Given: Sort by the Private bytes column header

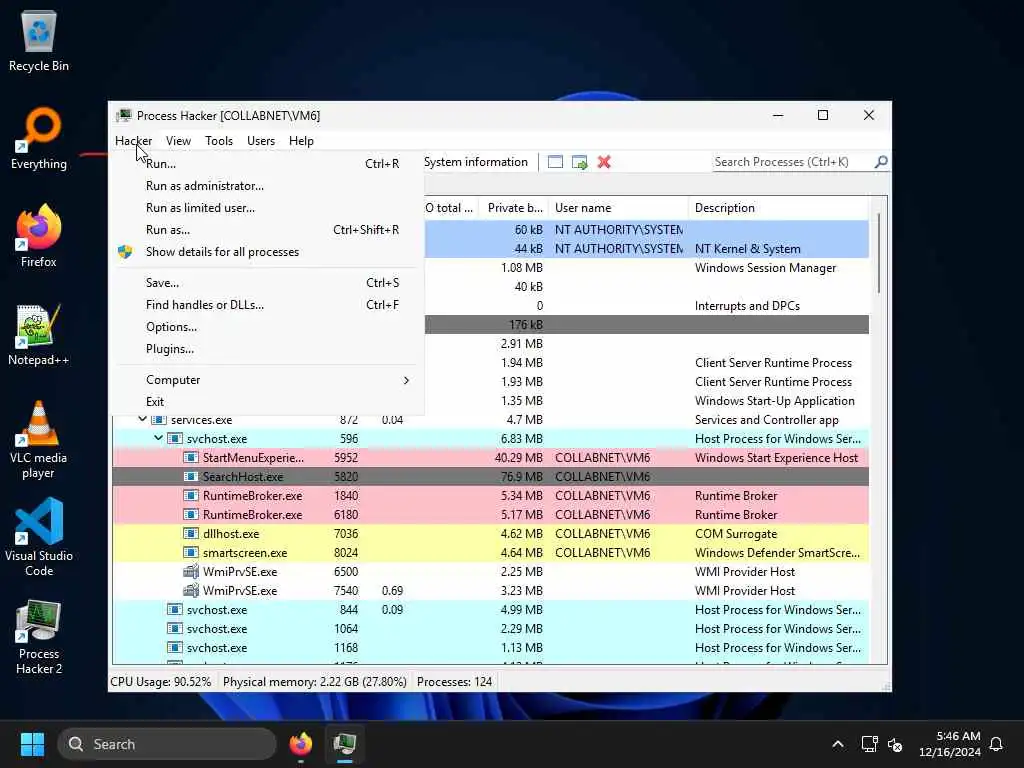Looking at the screenshot, I should coord(515,208).
